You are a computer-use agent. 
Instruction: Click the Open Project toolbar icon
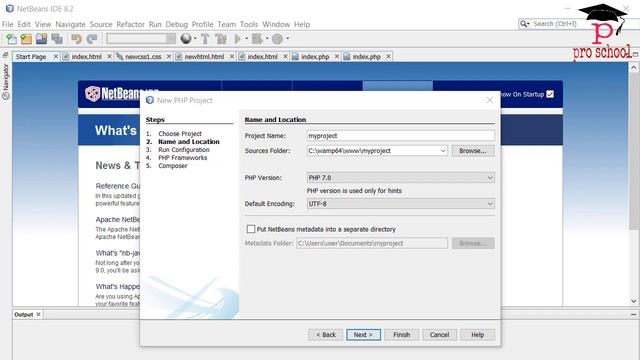click(x=41, y=39)
